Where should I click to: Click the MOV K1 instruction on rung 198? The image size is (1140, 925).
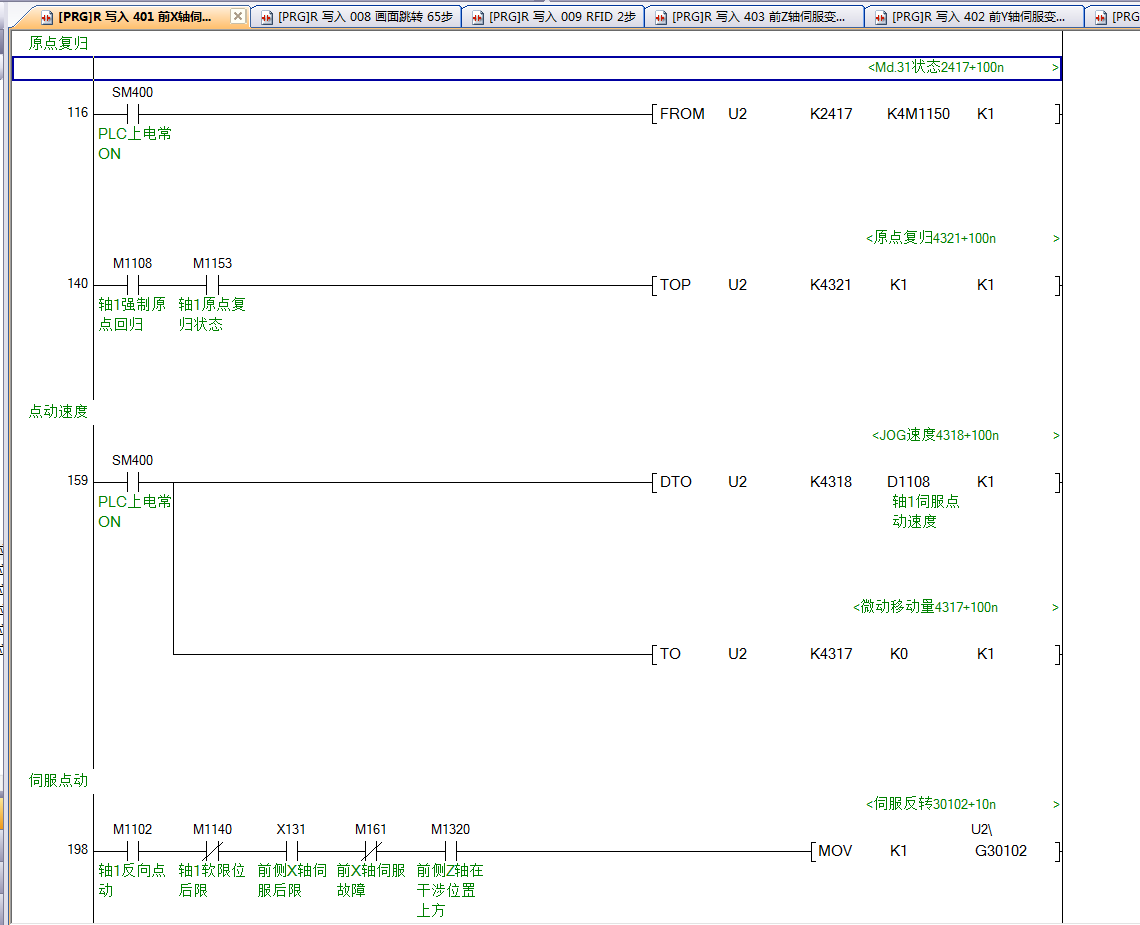pyautogui.click(x=835, y=852)
